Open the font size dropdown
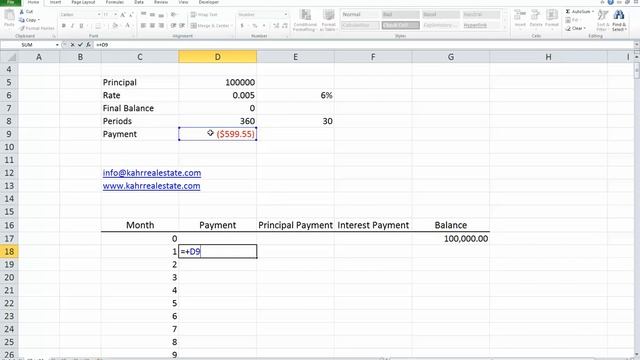 click(x=116, y=15)
